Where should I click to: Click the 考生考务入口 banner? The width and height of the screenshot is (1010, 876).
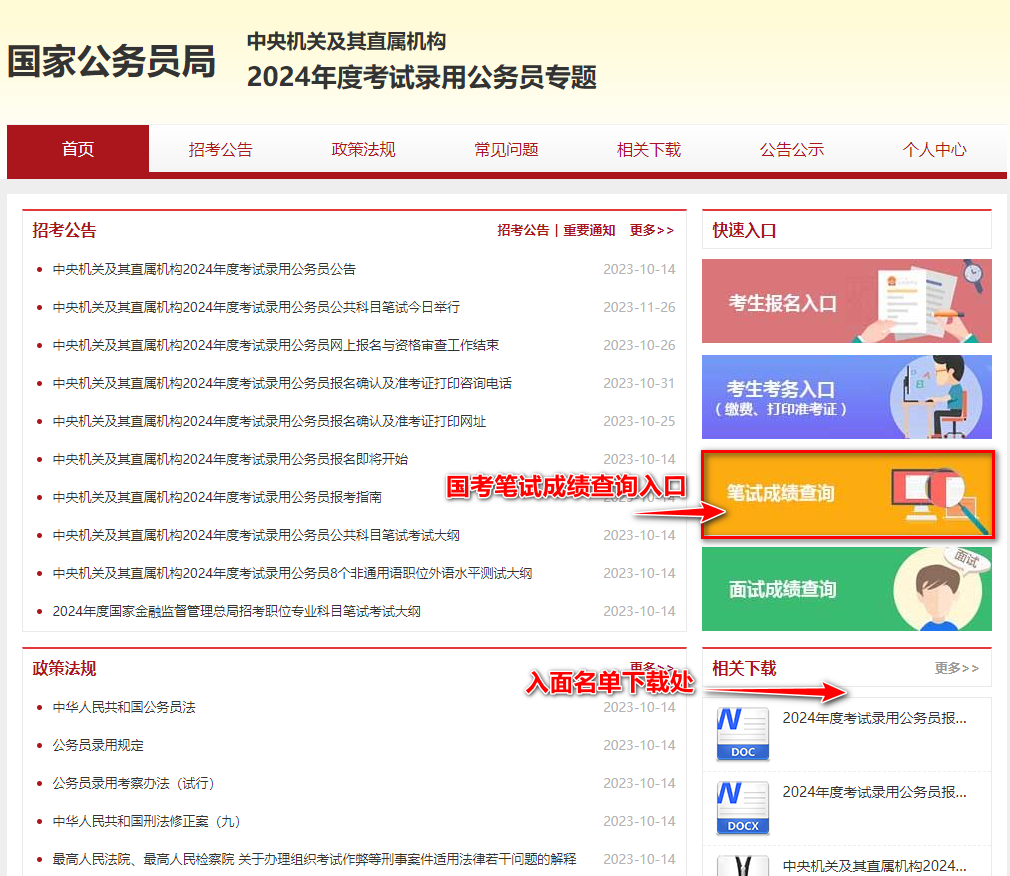click(x=846, y=397)
